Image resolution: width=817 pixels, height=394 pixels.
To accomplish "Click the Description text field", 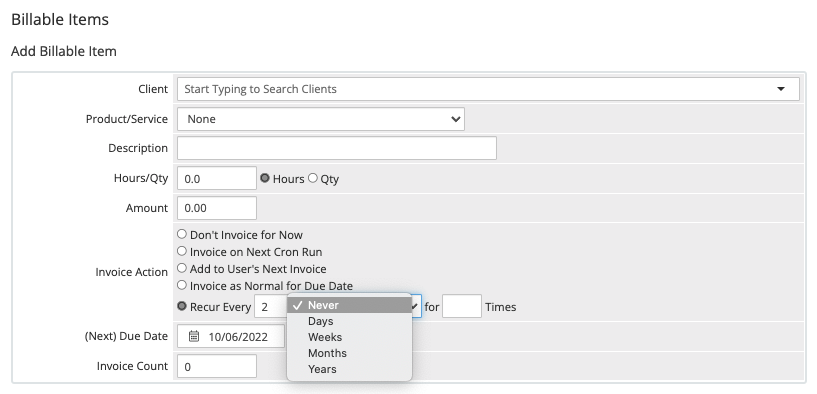I will point(337,148).
